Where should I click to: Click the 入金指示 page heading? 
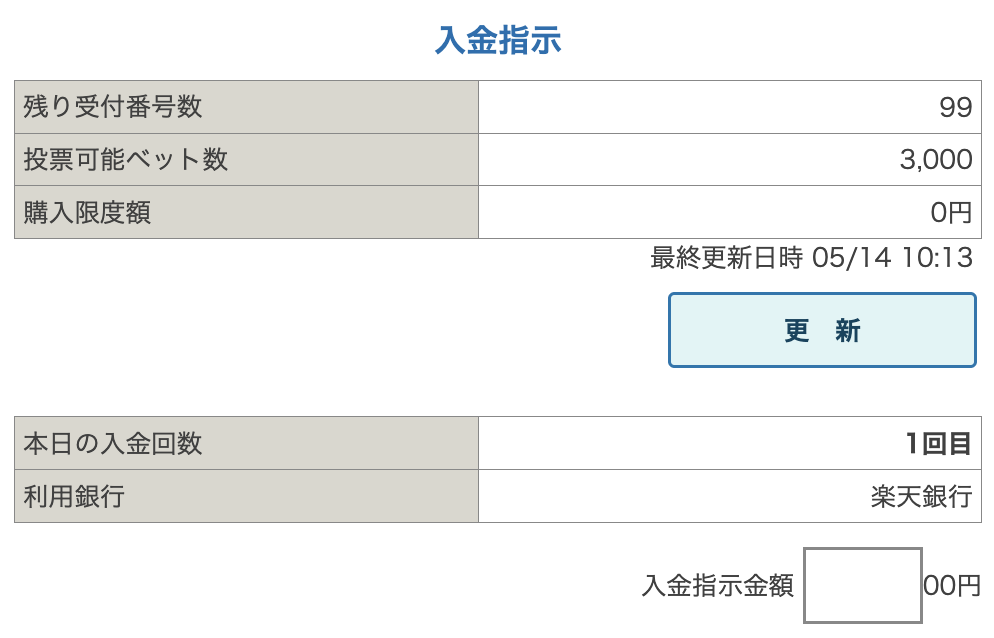point(498,41)
